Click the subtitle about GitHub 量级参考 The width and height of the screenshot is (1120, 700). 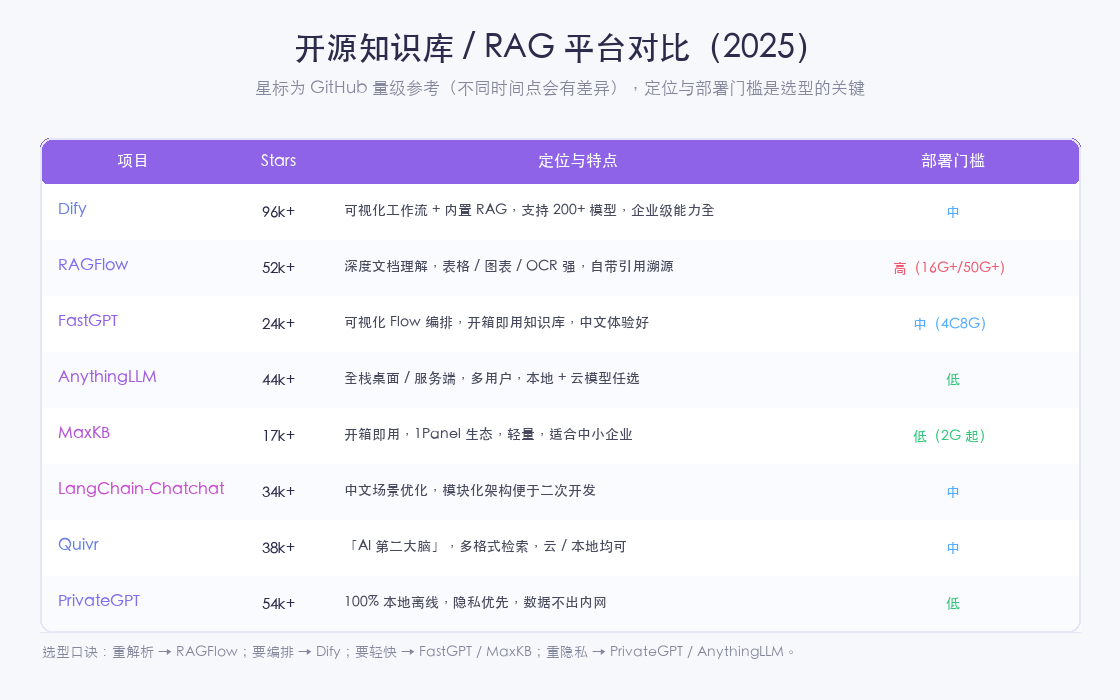[x=560, y=88]
